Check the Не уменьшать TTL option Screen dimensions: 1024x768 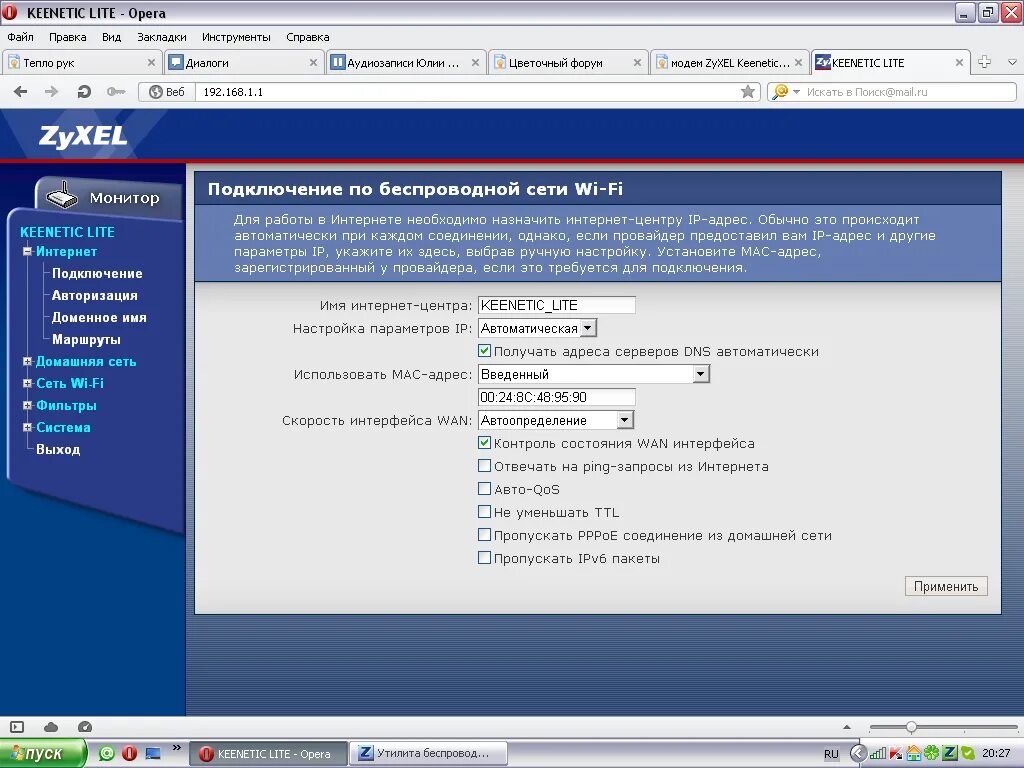point(485,511)
